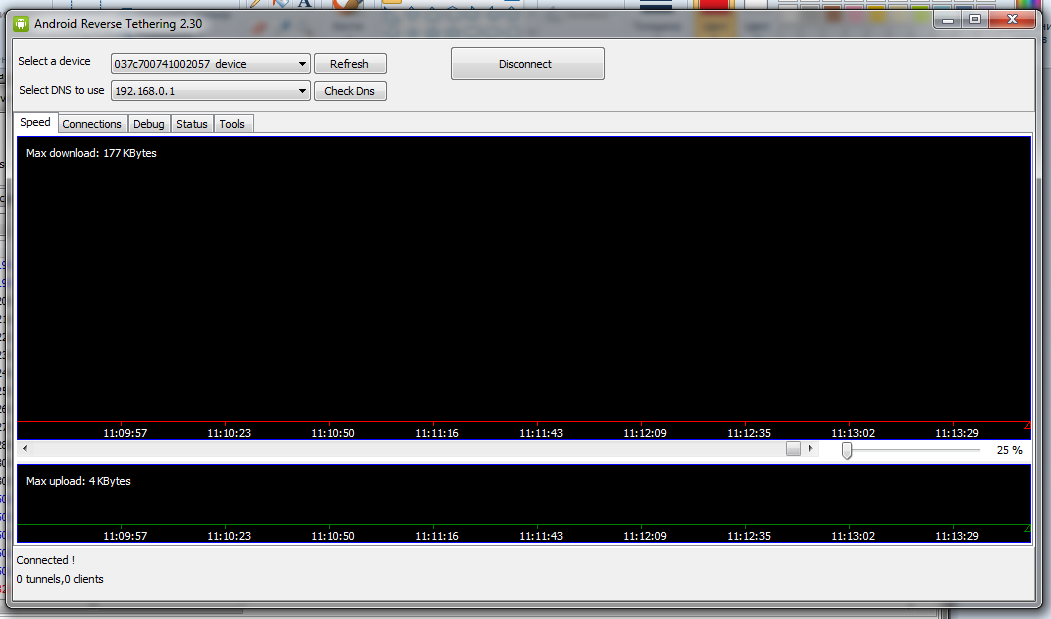The width and height of the screenshot is (1051, 619).
Task: Click the graph scrollbar left arrow
Action: point(25,448)
